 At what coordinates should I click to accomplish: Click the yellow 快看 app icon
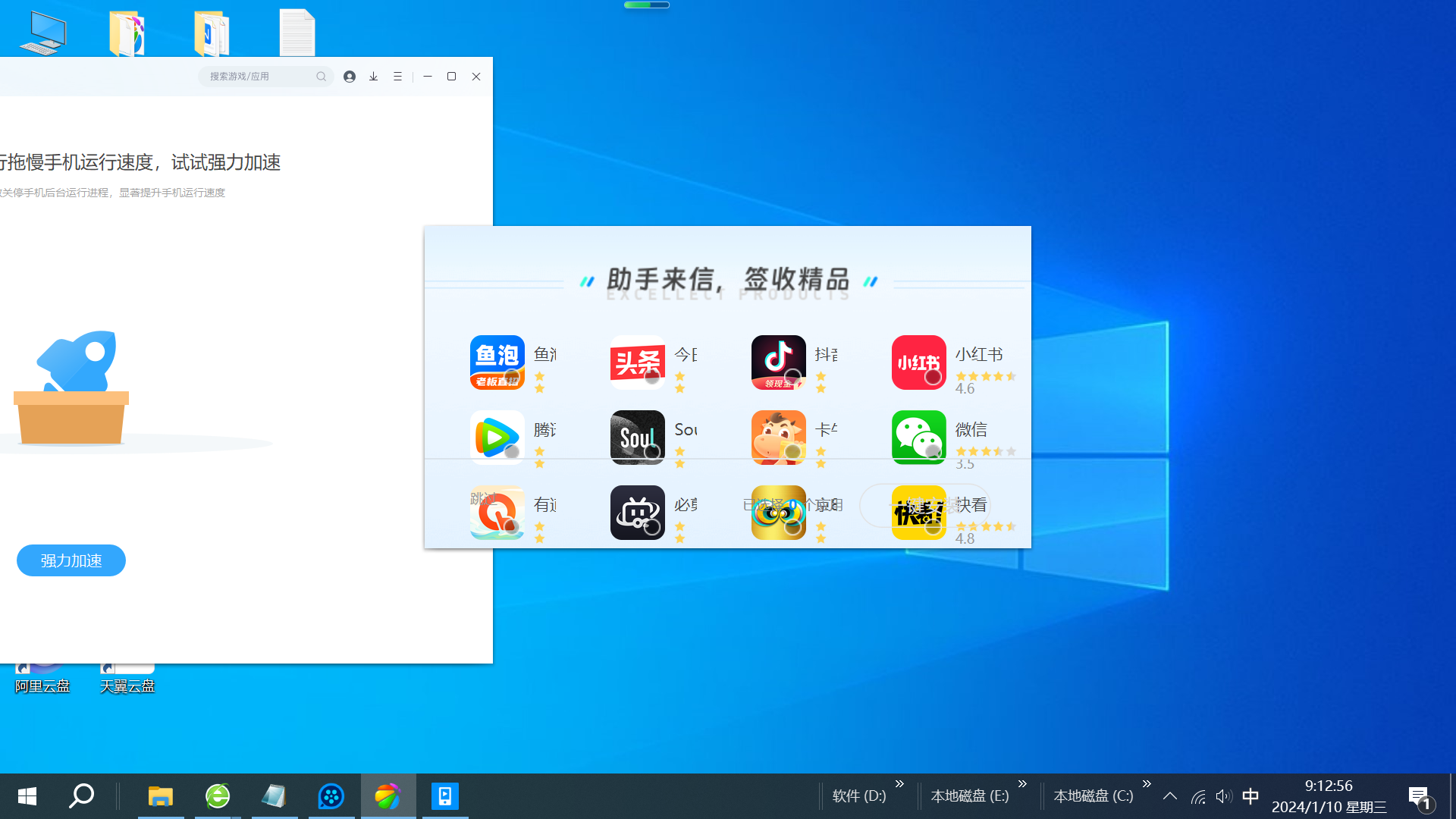tap(919, 513)
